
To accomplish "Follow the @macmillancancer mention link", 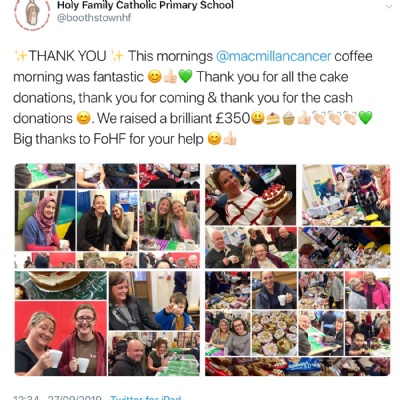I will point(274,56).
